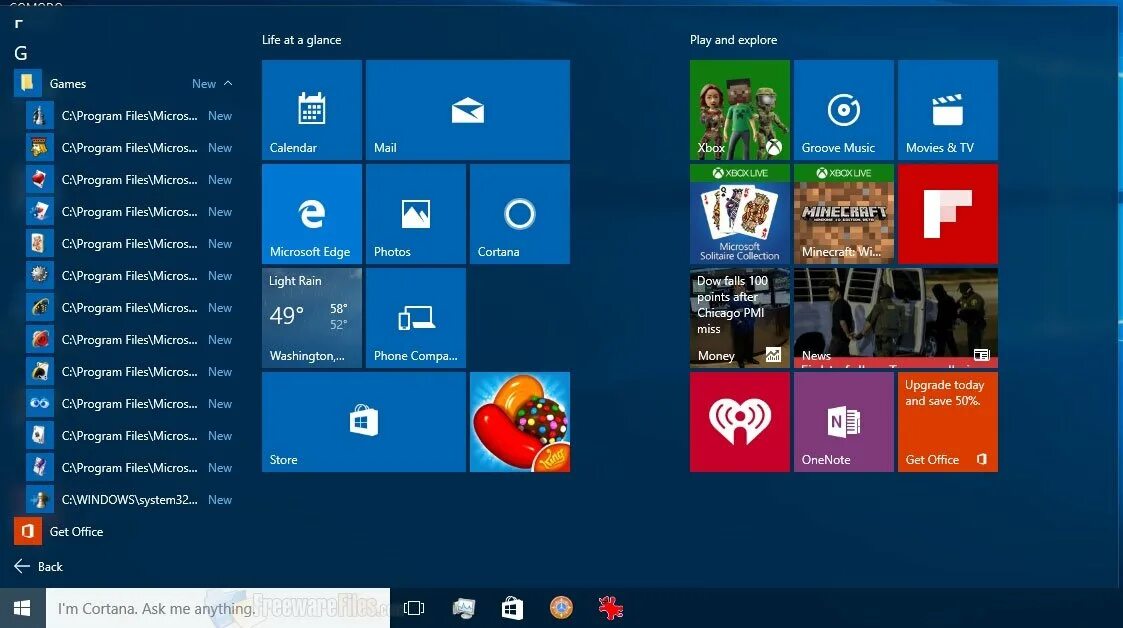Viewport: 1123px width, 628px height.
Task: Launch the Candy Crush tile
Action: [520, 422]
